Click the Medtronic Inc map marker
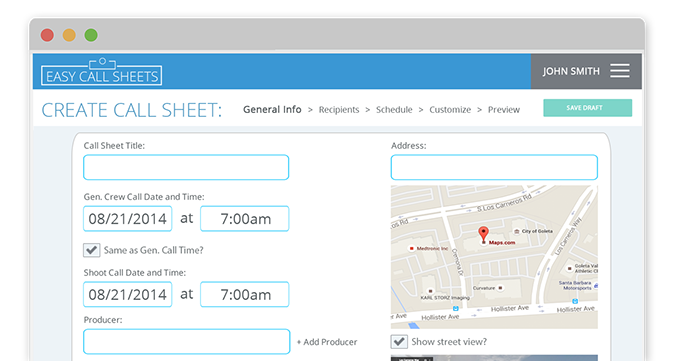Image resolution: width=679 pixels, height=361 pixels. tap(411, 248)
